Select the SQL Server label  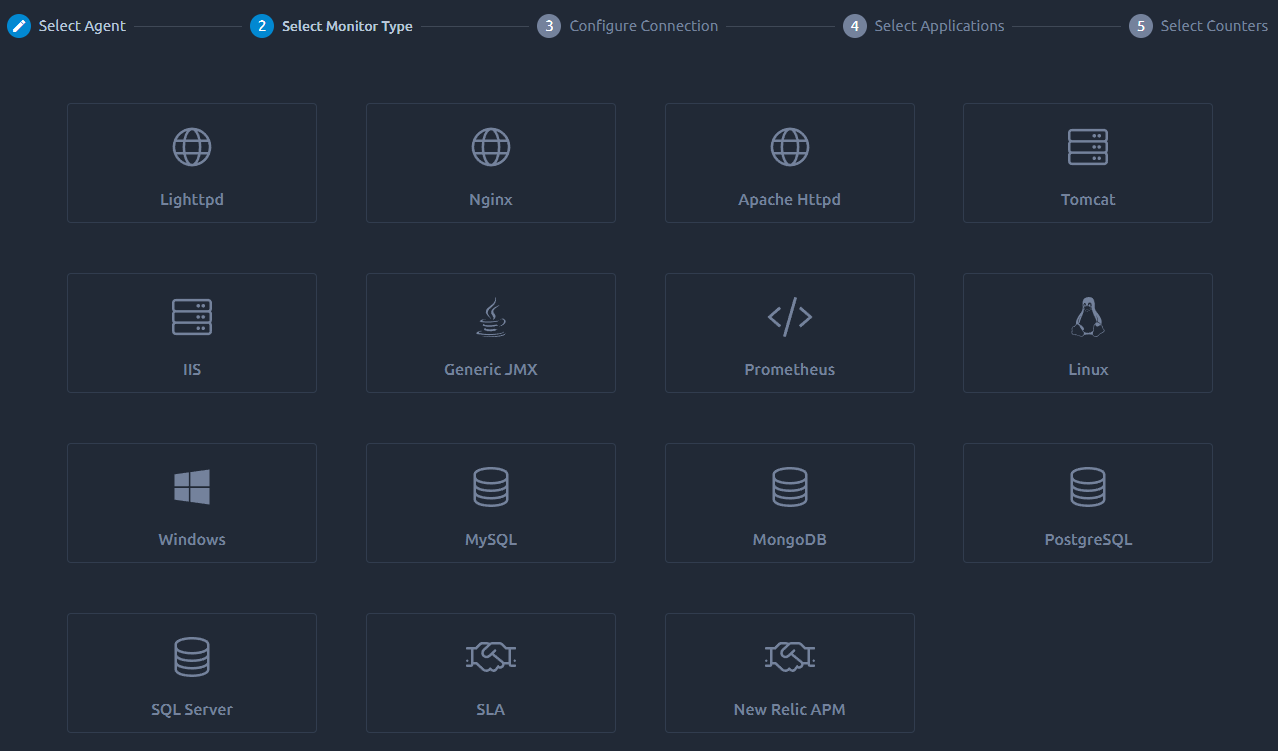pyautogui.click(x=192, y=709)
